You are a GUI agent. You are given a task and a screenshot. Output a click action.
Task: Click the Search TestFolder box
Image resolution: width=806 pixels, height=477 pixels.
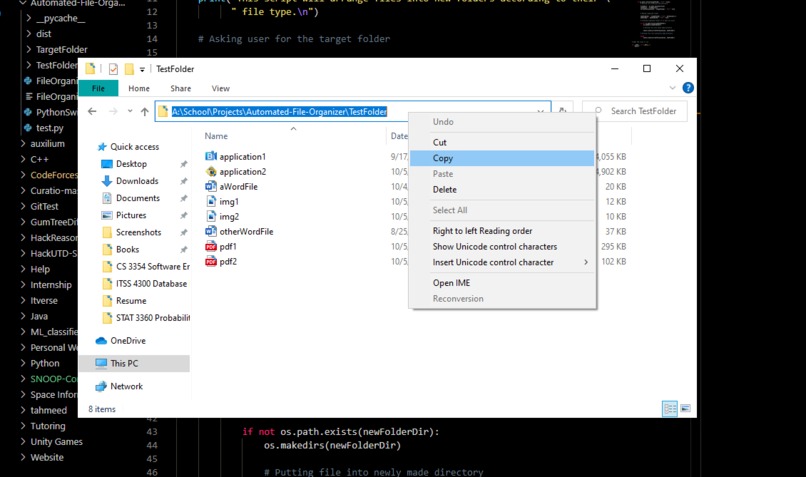(635, 111)
